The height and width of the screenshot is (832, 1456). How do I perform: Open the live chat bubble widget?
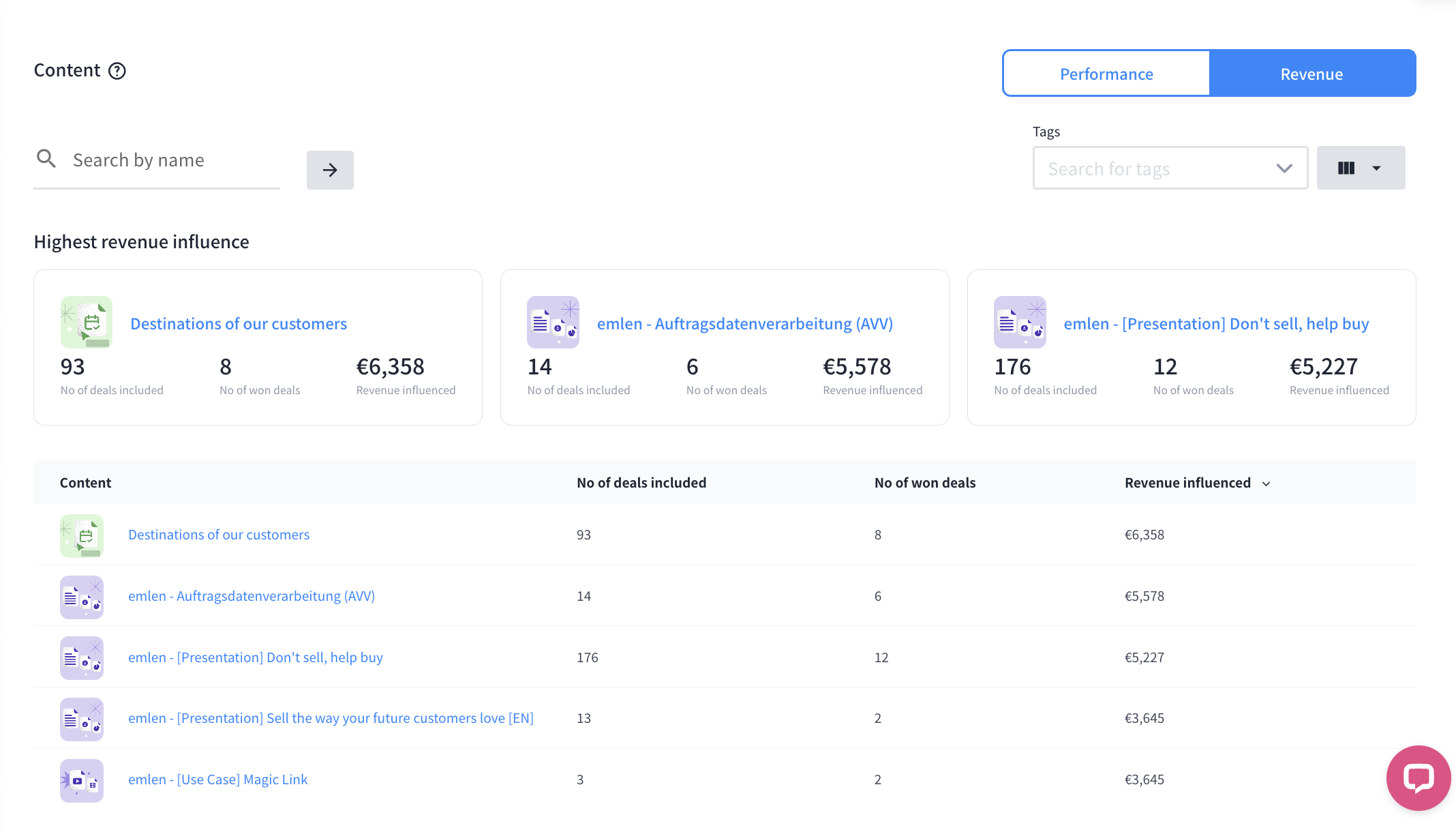[1418, 777]
